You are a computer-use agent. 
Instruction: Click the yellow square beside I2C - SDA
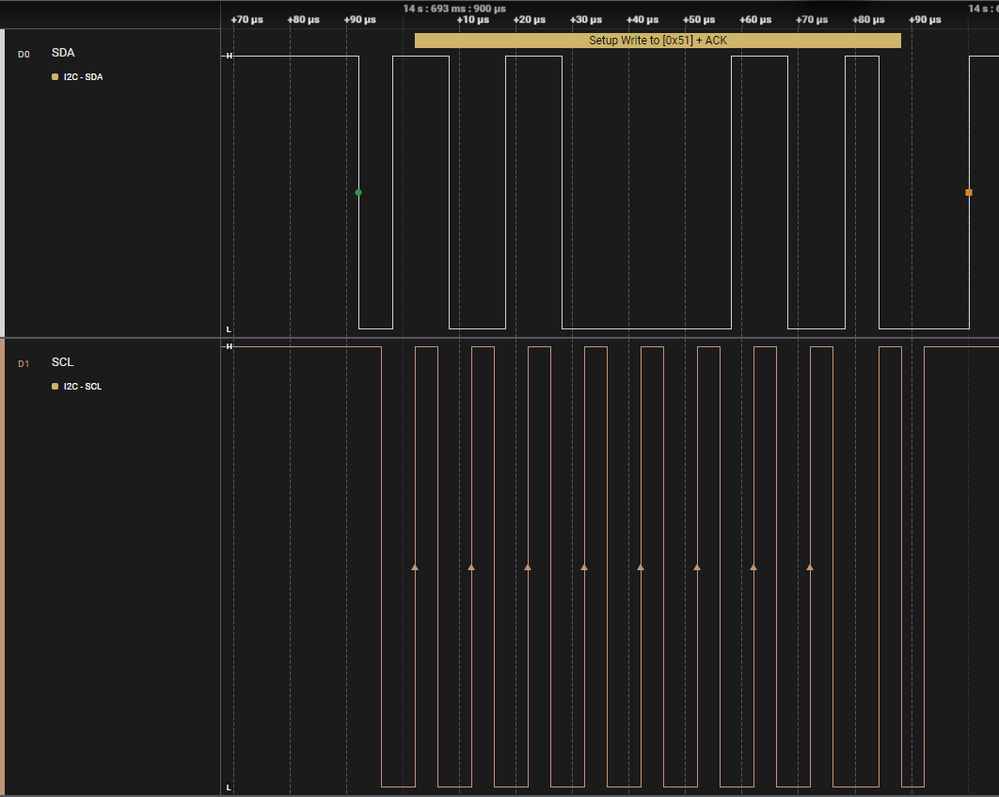coord(55,77)
